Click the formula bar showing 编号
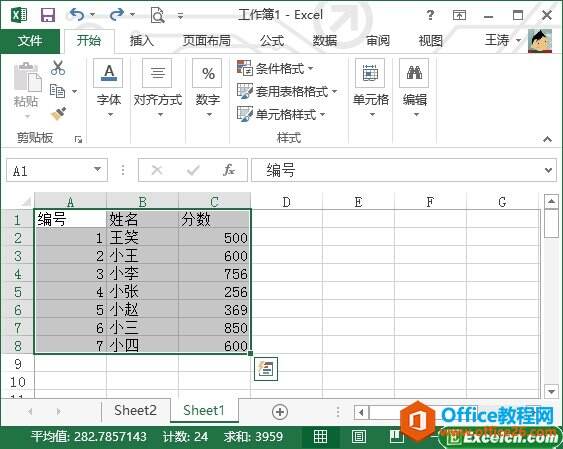Screen dimensions: 563x449 click(397, 170)
